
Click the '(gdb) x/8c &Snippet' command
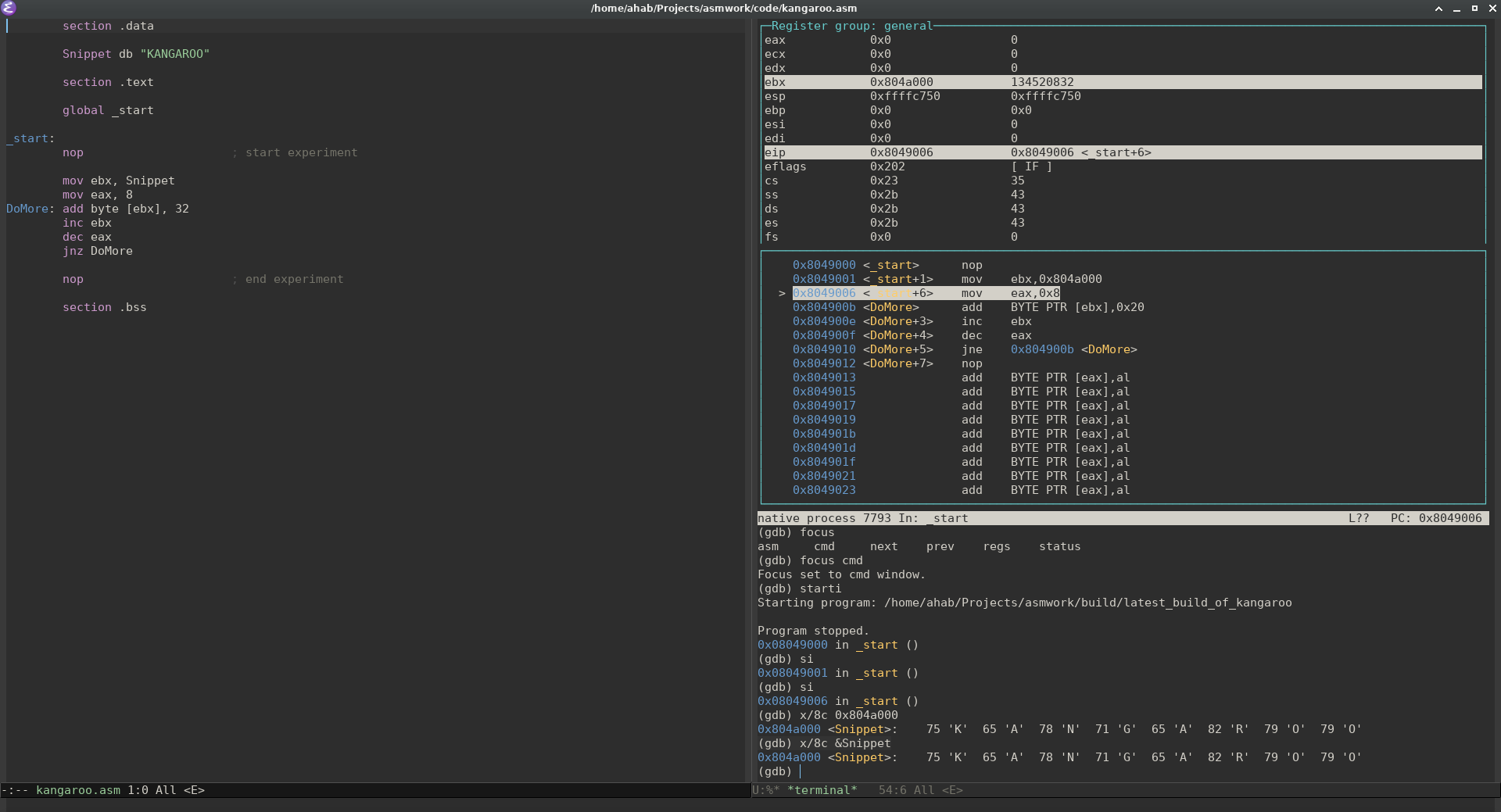pos(824,743)
